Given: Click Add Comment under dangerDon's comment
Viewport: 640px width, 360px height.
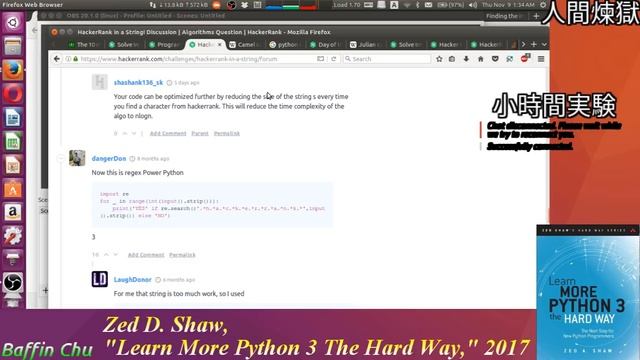Looking at the screenshot, I should 146,255.
